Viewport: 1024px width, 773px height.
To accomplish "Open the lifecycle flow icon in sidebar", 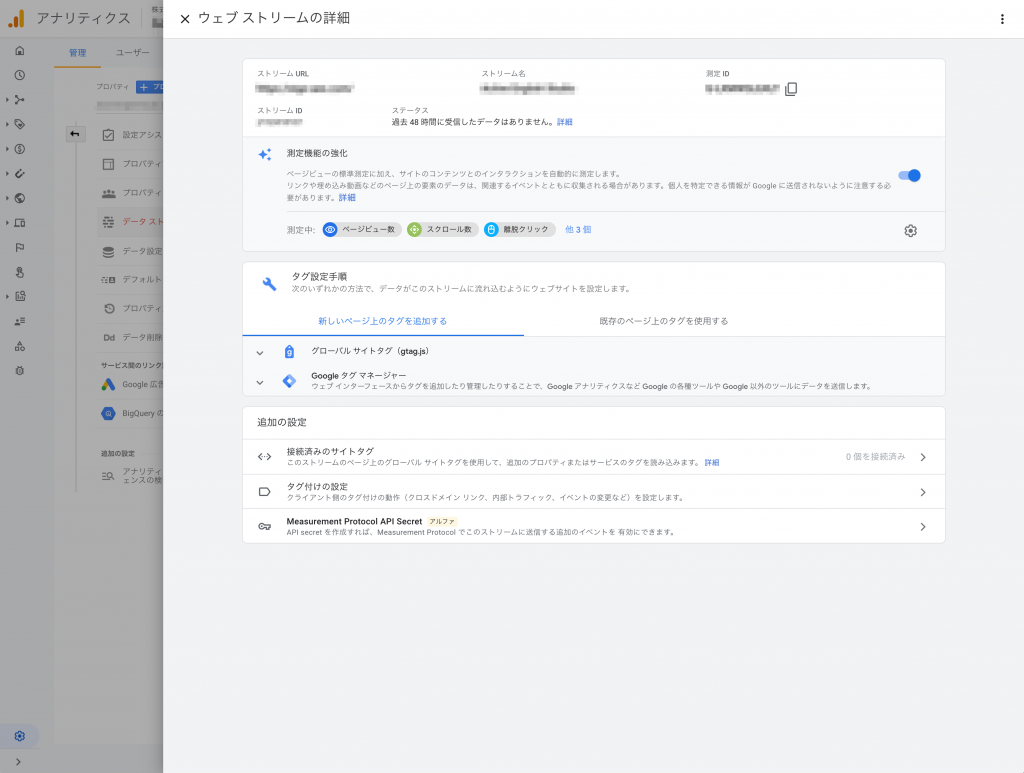I will click(x=20, y=100).
